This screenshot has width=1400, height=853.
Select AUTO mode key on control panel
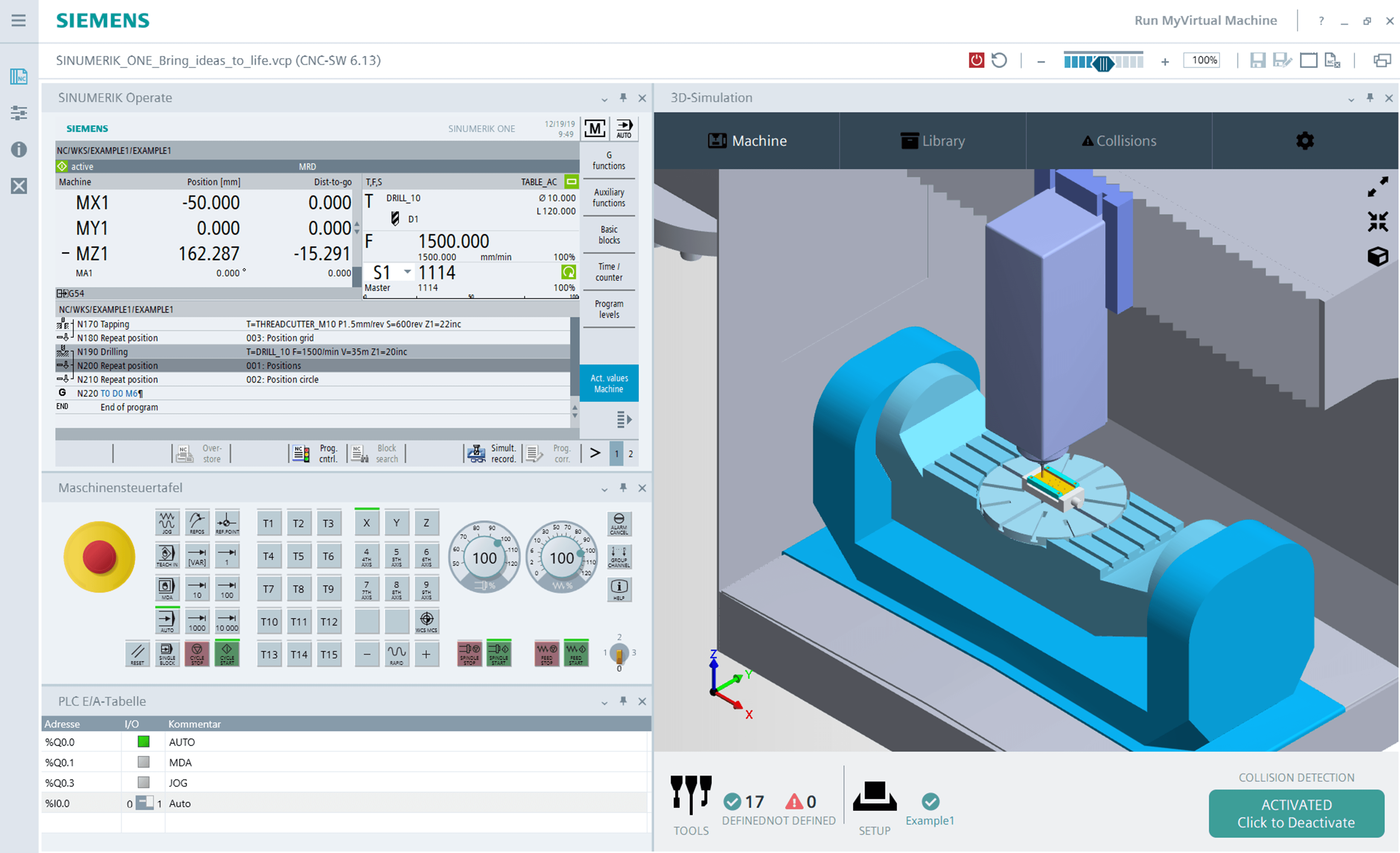pos(167,621)
